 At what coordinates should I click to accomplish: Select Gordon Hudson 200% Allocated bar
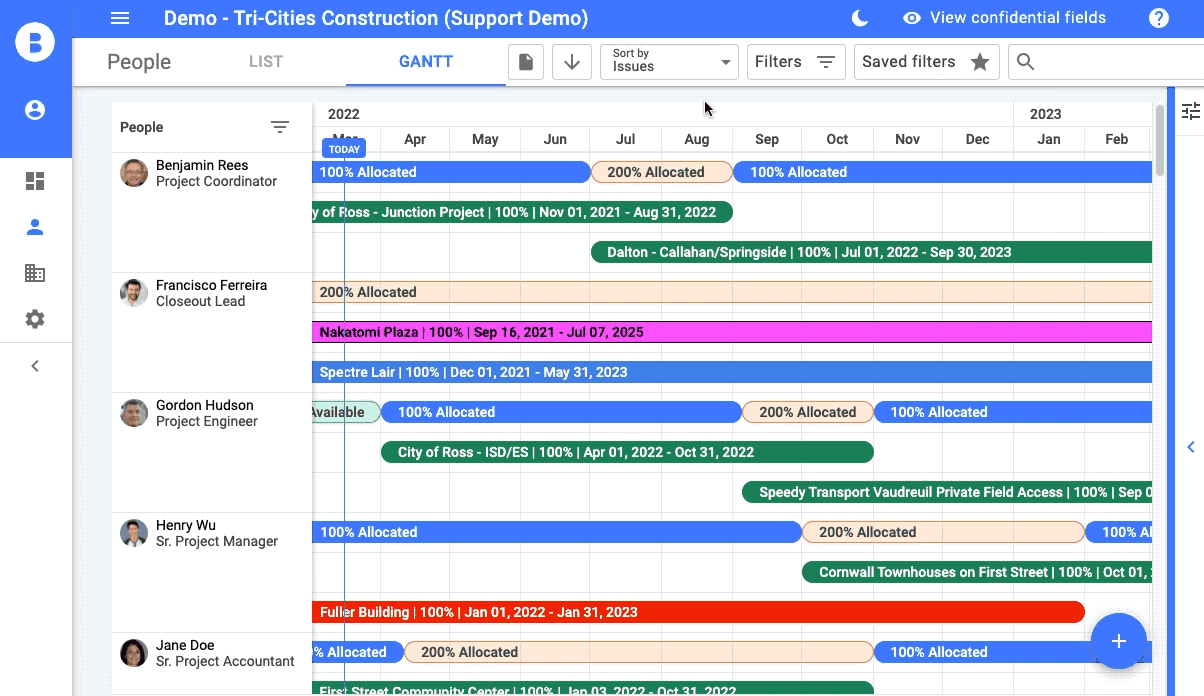coord(808,412)
